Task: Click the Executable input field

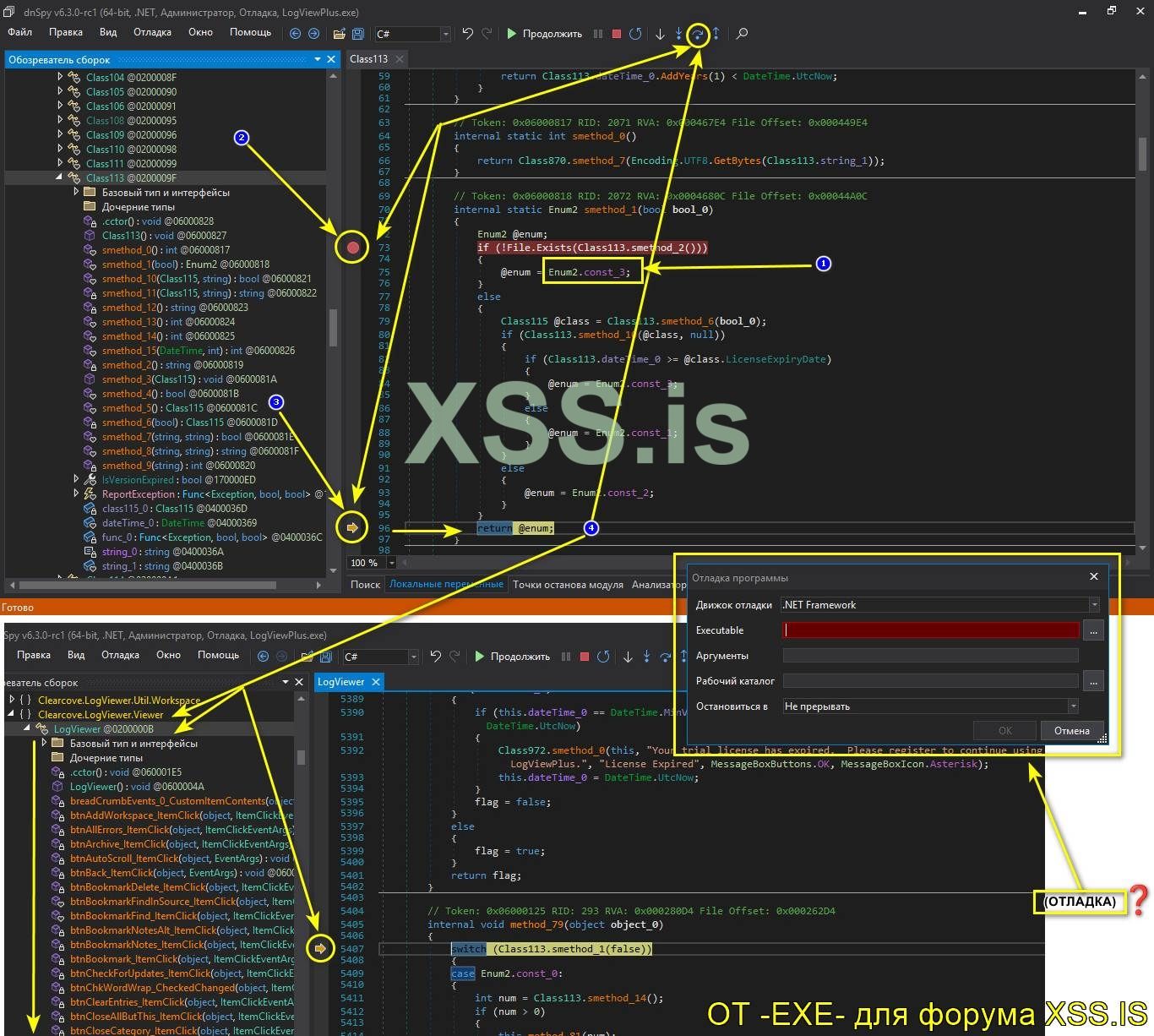Action: click(x=931, y=630)
